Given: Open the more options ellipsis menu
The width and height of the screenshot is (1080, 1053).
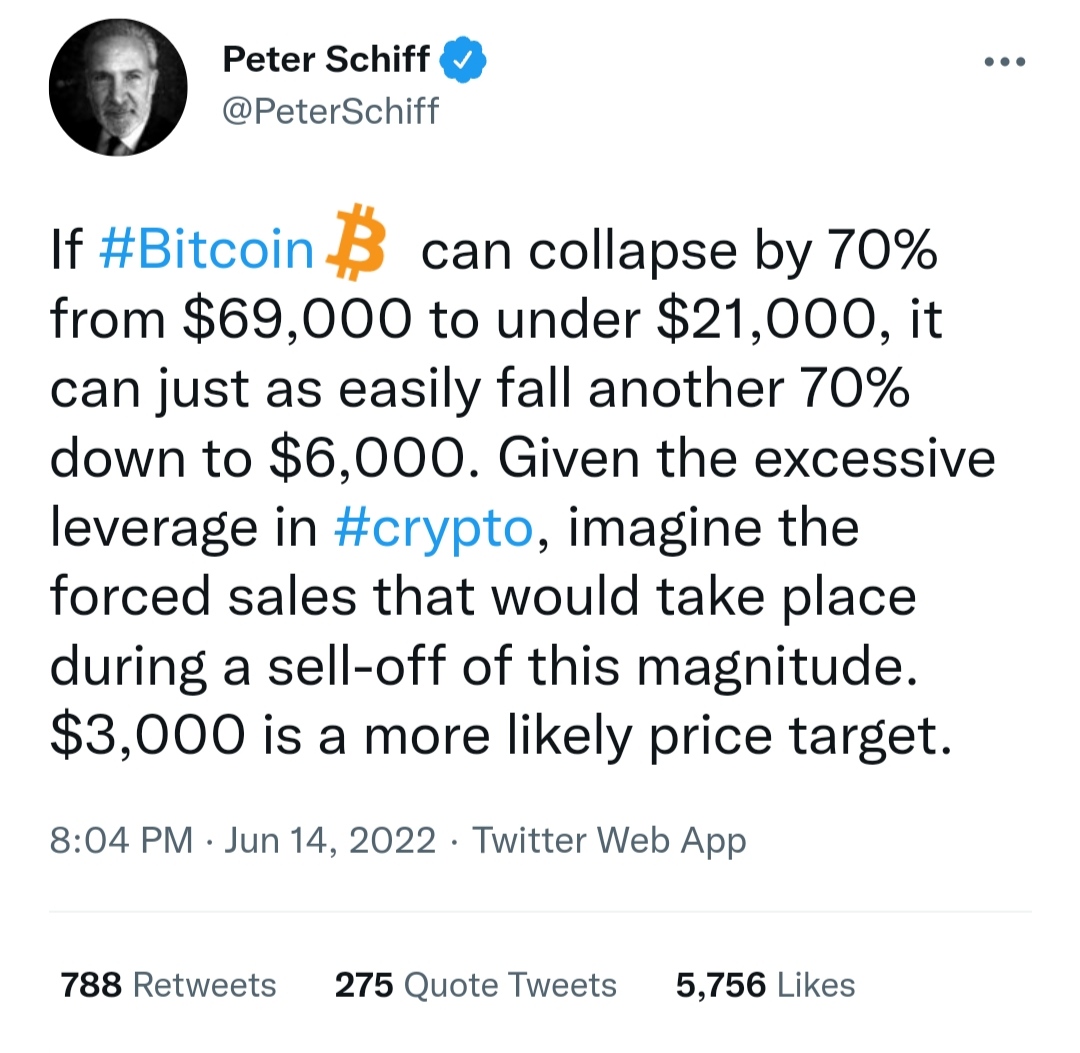Looking at the screenshot, I should [1003, 60].
